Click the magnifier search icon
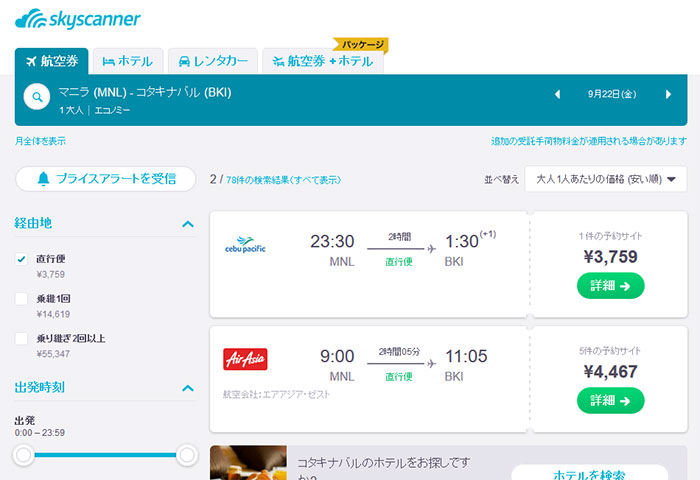This screenshot has height=480, width=700. (37, 96)
